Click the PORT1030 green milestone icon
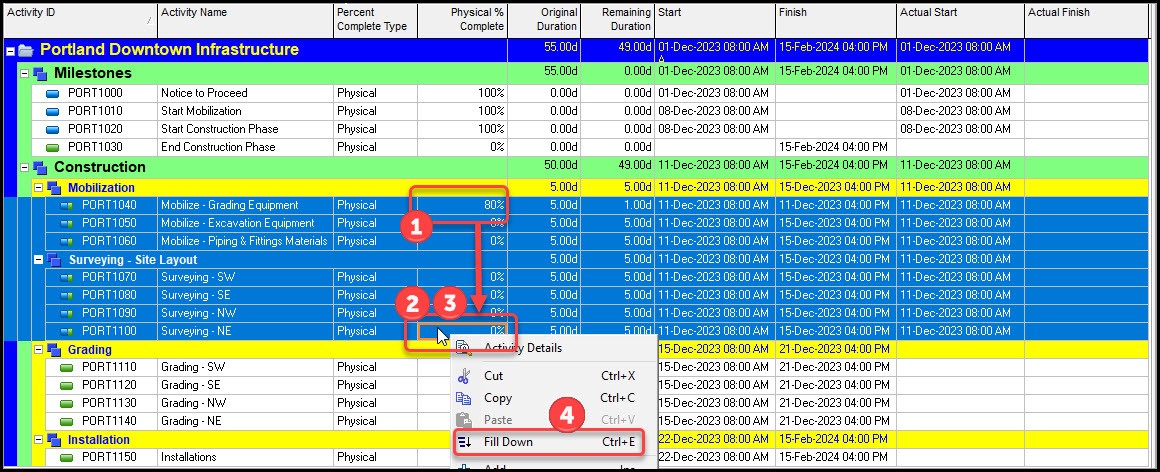The image size is (1160, 472). click(x=54, y=147)
